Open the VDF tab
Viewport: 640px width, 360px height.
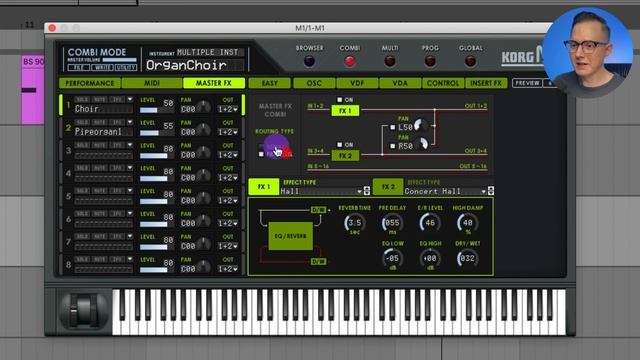pos(357,83)
